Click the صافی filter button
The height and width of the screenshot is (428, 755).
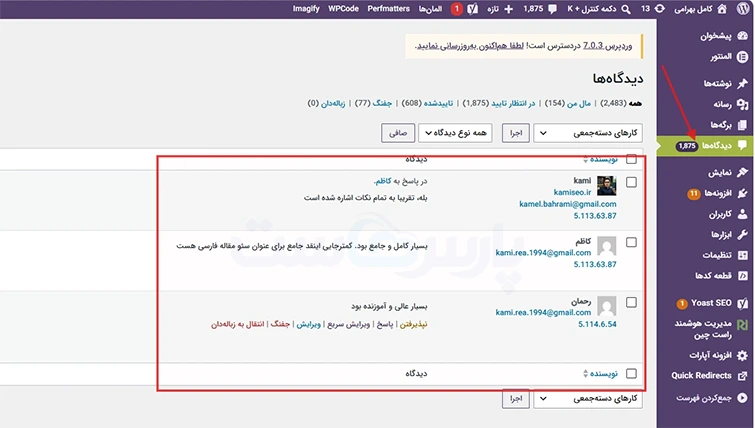tap(398, 133)
